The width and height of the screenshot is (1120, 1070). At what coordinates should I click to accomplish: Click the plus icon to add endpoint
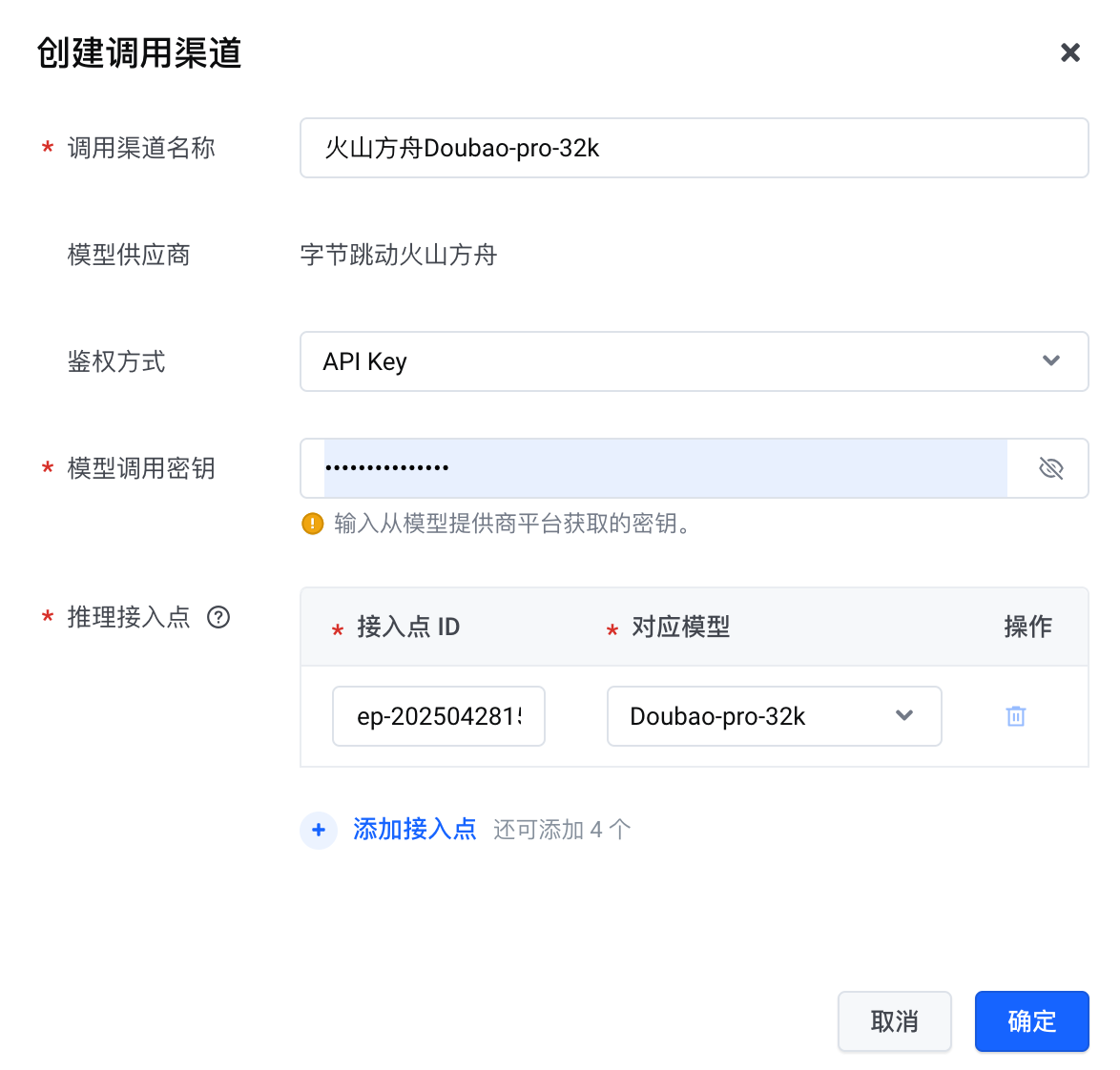[x=319, y=831]
